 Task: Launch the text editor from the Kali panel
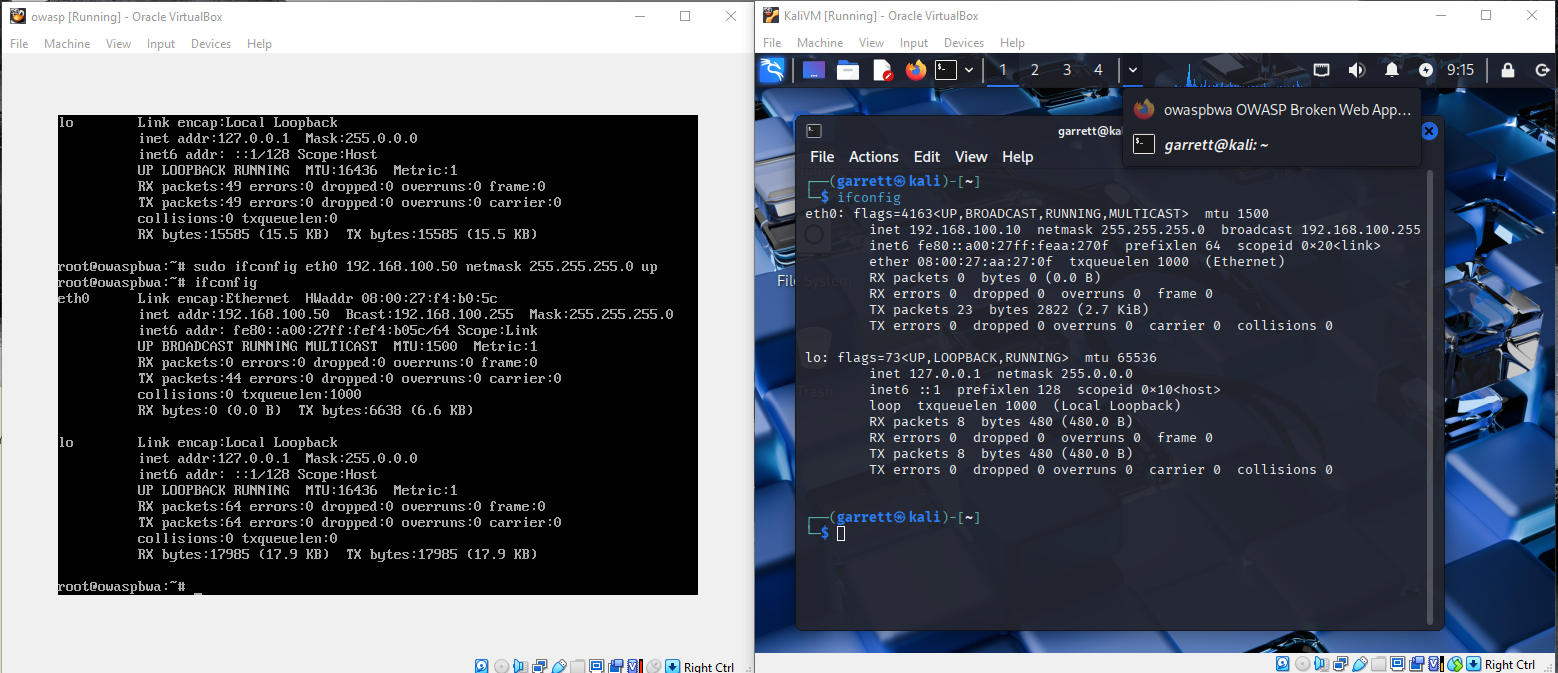pyautogui.click(x=882, y=70)
